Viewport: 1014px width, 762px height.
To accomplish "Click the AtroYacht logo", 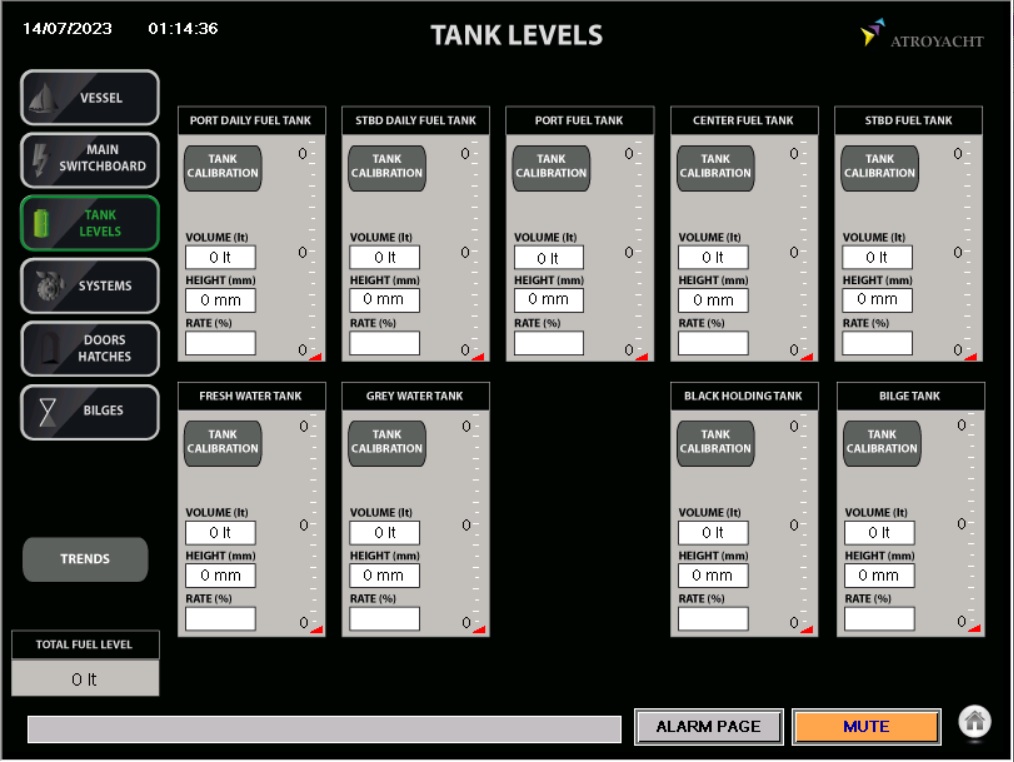I will click(x=921, y=38).
